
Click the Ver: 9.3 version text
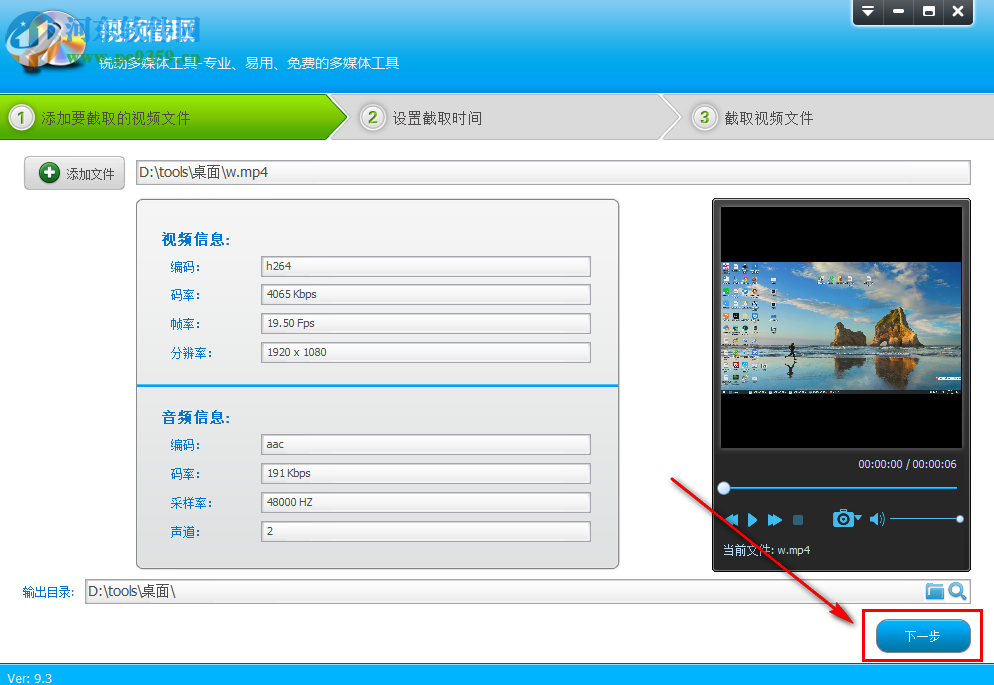[30, 678]
